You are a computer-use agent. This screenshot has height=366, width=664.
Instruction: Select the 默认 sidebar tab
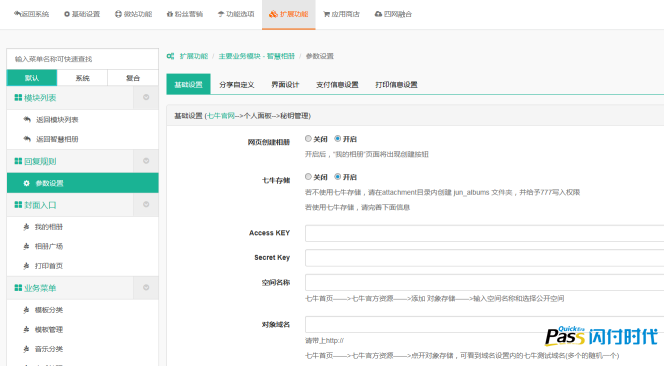pos(32,78)
